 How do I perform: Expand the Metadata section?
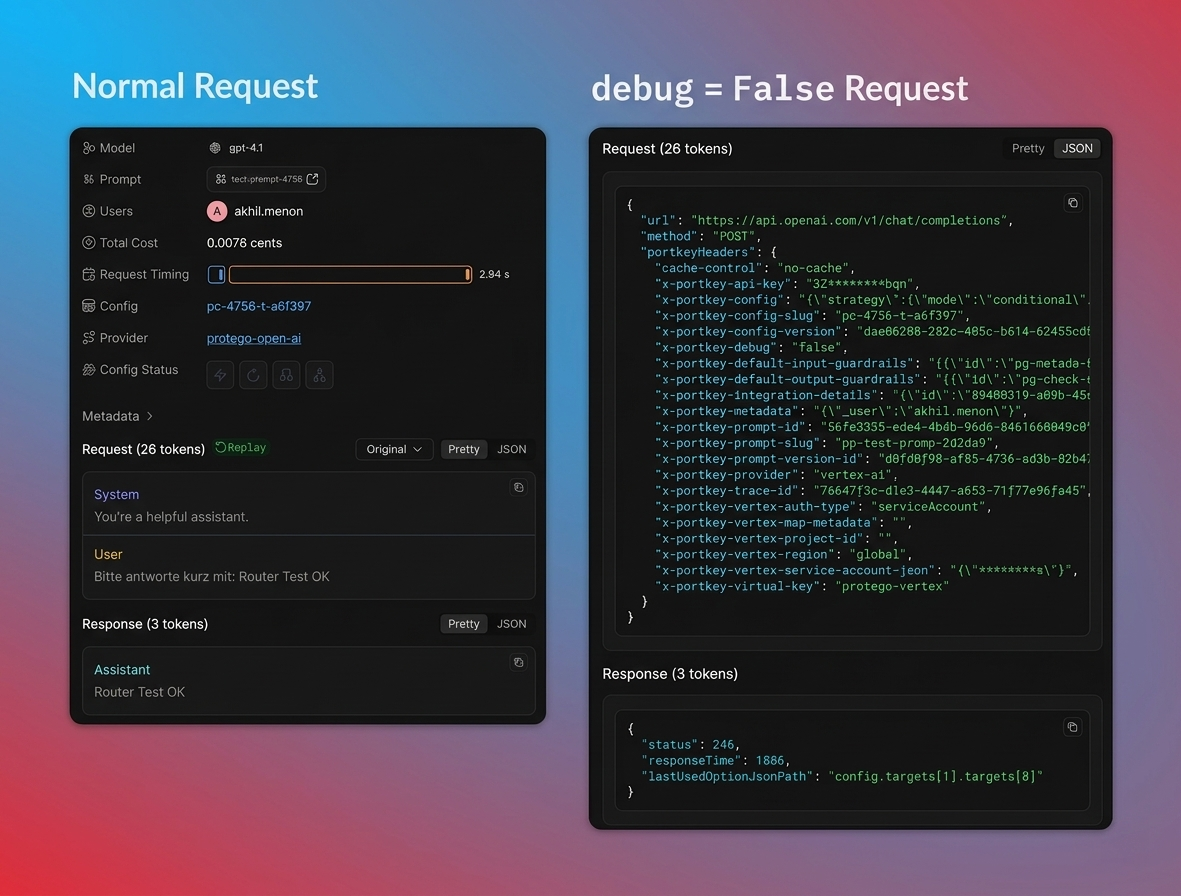(x=117, y=416)
